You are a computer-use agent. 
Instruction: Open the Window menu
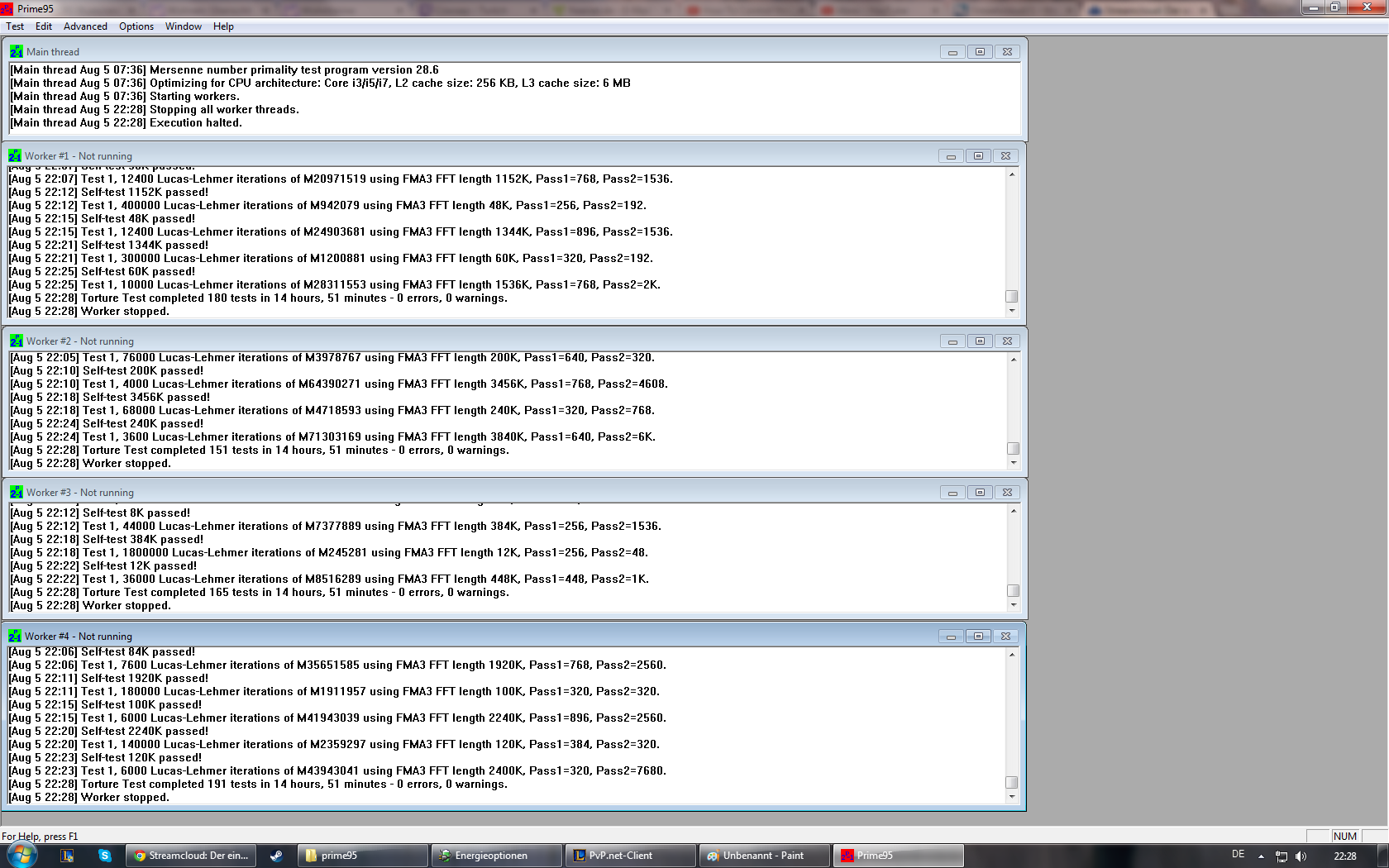(184, 26)
